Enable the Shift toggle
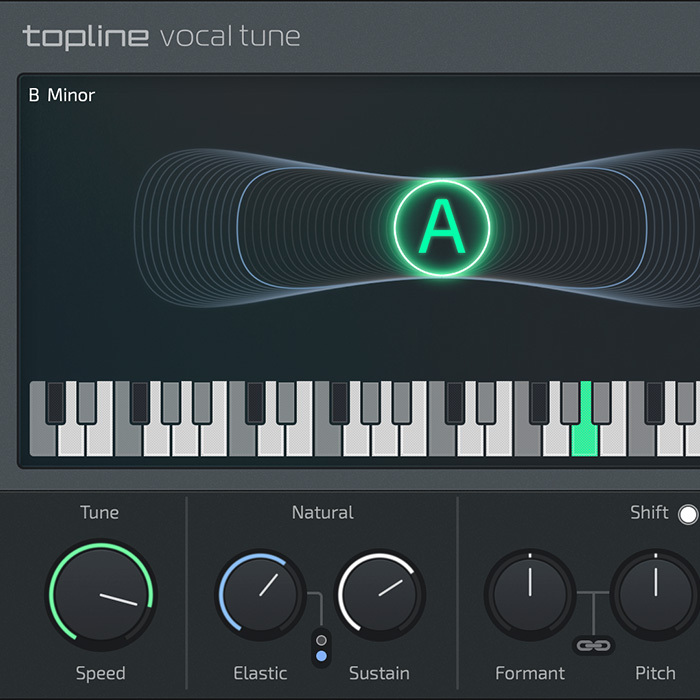Screen dimensions: 700x700 click(688, 514)
